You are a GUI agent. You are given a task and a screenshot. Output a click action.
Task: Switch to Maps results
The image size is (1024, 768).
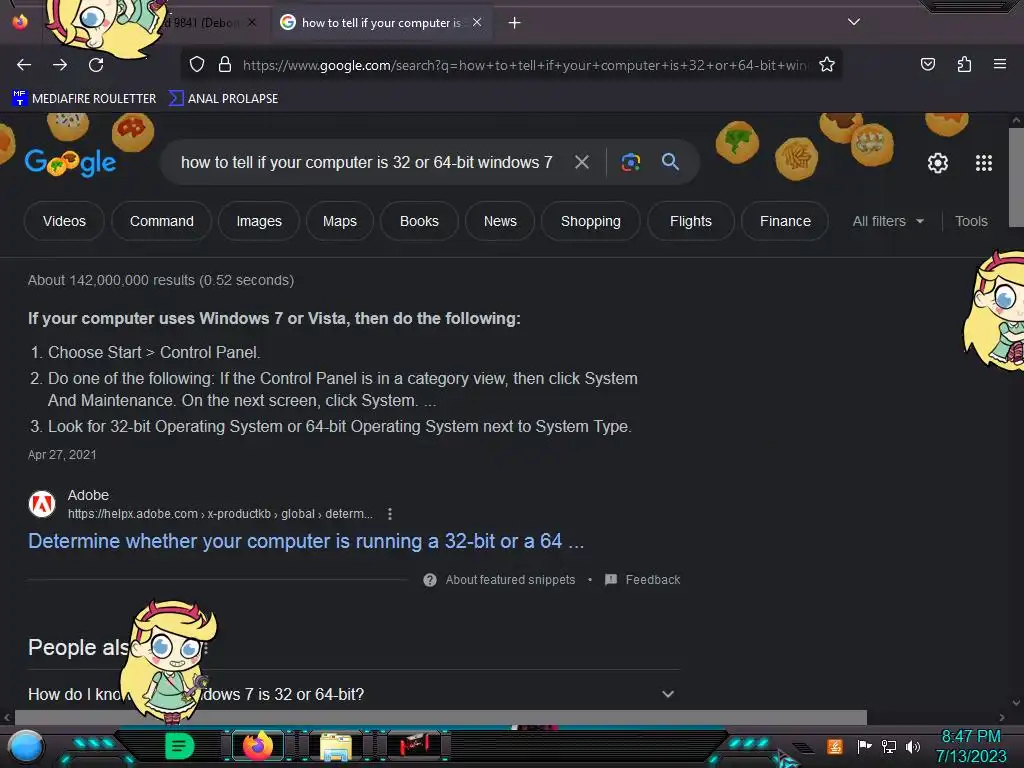pos(340,221)
